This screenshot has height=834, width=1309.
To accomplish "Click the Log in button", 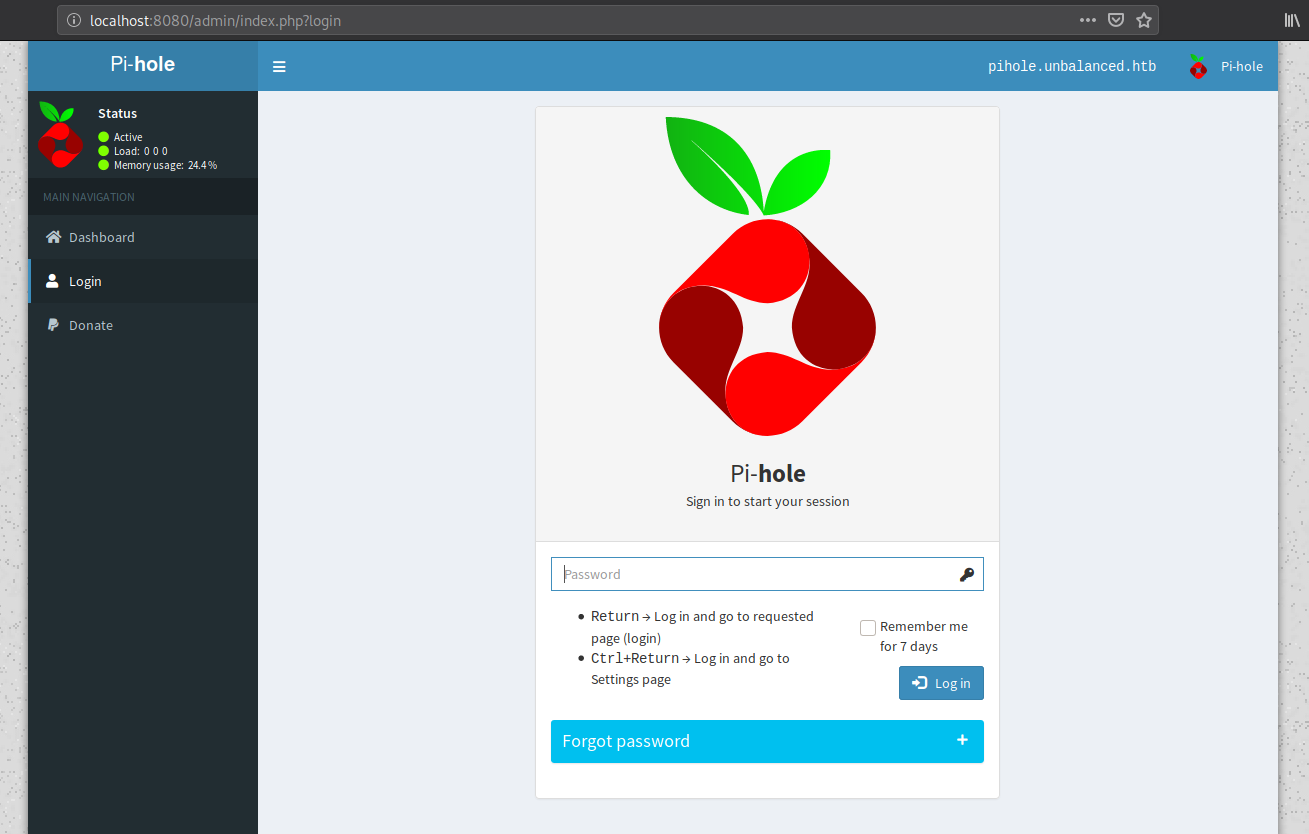I will pos(941,683).
